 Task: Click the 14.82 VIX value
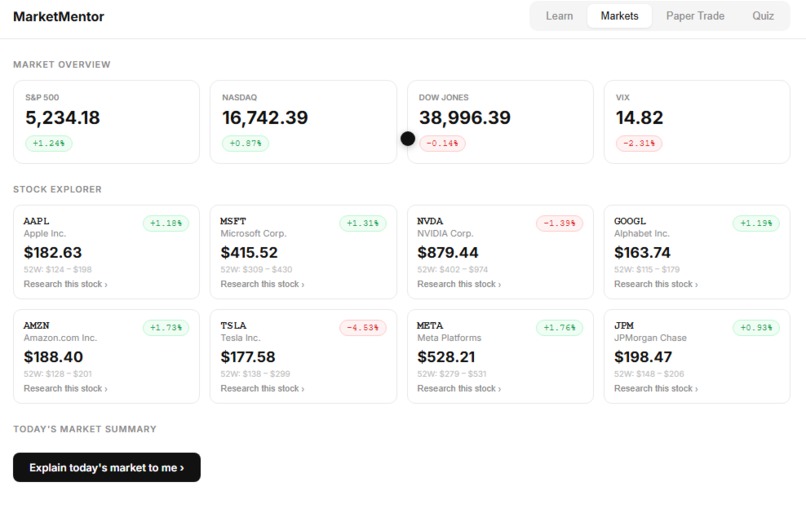click(x=639, y=118)
